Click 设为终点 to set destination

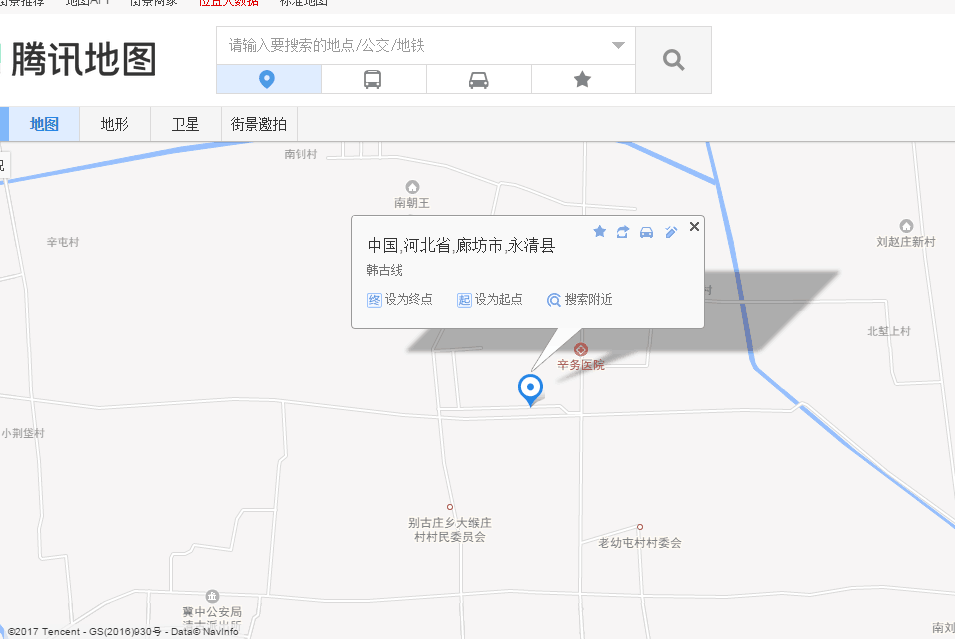[x=400, y=299]
